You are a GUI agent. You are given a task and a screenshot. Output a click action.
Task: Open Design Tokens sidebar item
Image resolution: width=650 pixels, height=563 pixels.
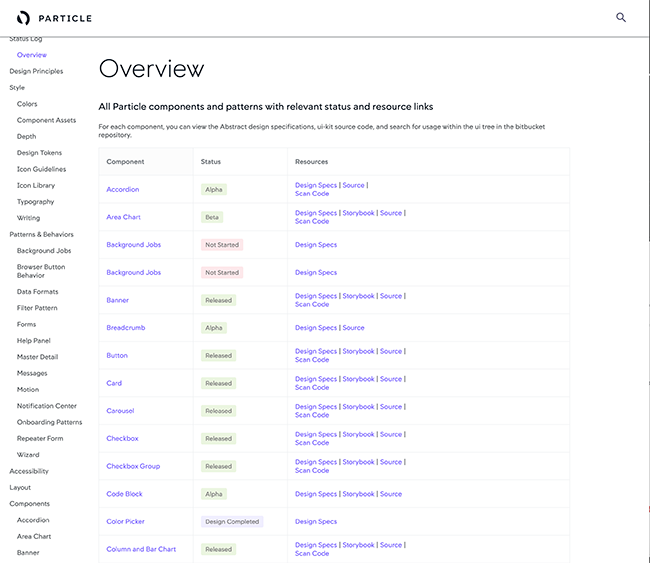pyautogui.click(x=39, y=153)
